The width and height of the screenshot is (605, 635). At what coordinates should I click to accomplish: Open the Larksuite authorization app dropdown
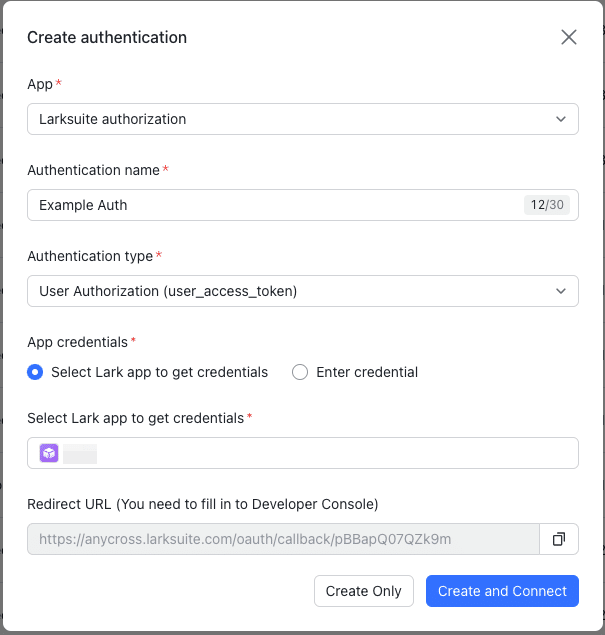coord(290,119)
